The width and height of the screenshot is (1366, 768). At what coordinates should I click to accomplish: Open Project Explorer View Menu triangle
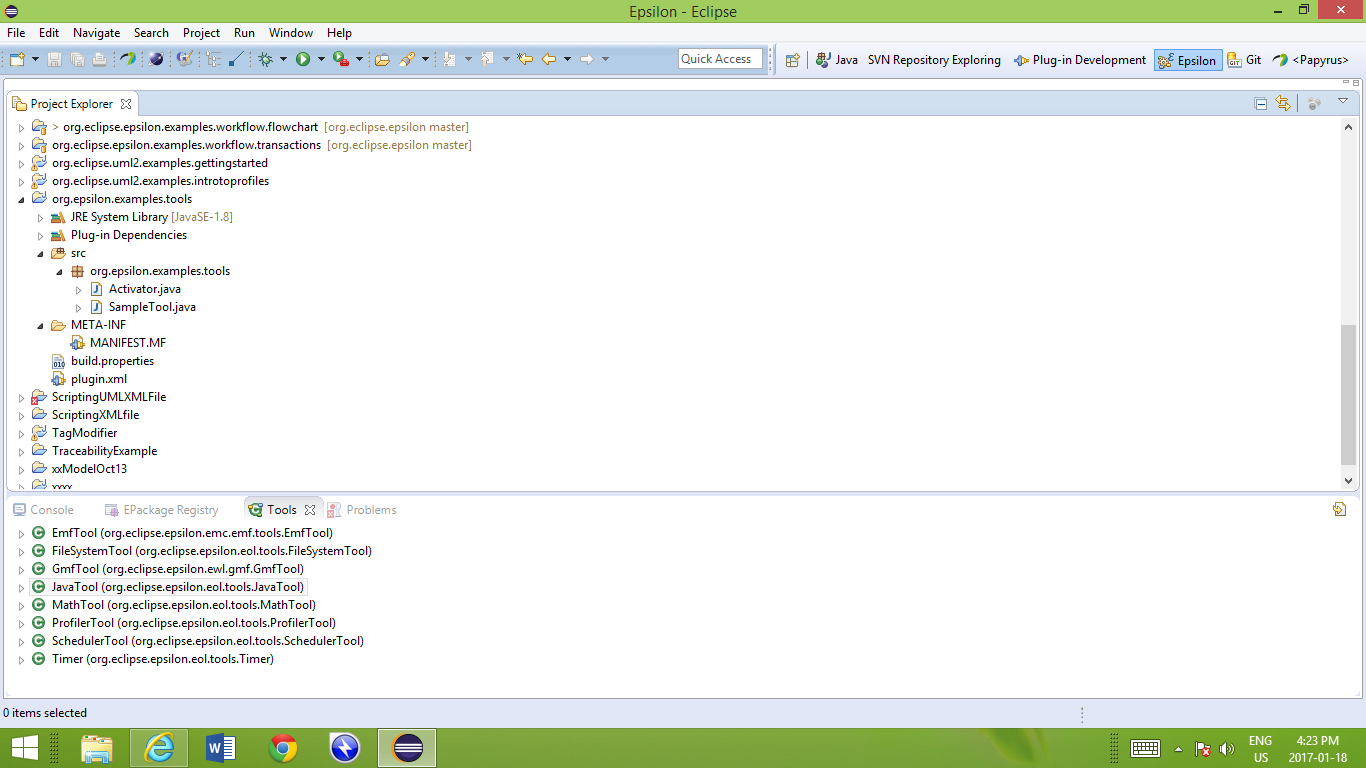click(1343, 101)
